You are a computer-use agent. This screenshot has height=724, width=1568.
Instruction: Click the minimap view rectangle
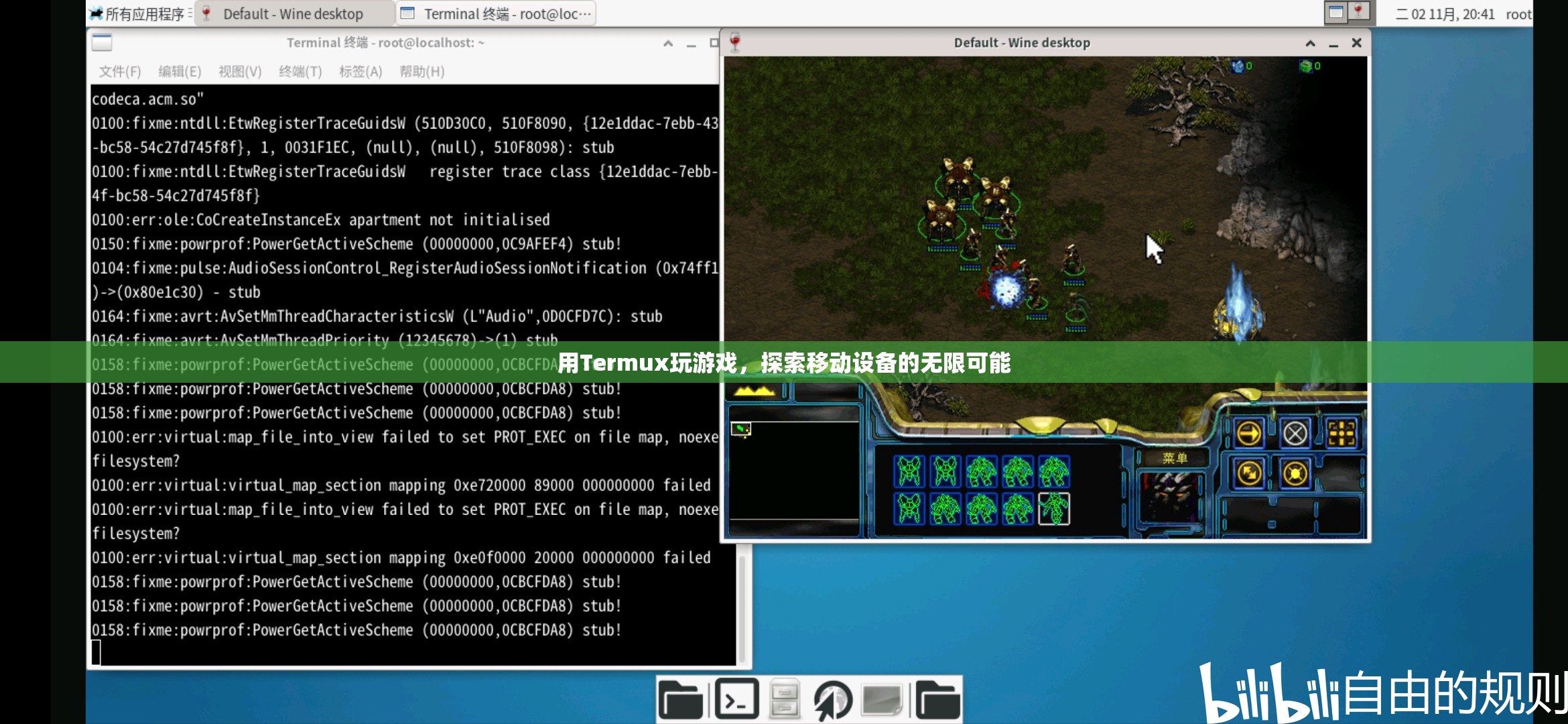pos(741,429)
